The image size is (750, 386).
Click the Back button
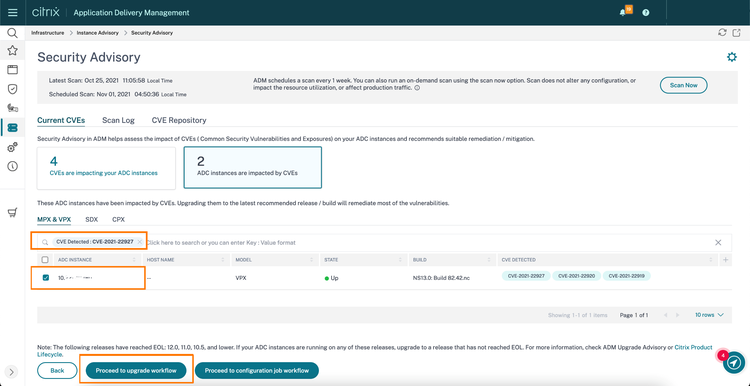57,371
